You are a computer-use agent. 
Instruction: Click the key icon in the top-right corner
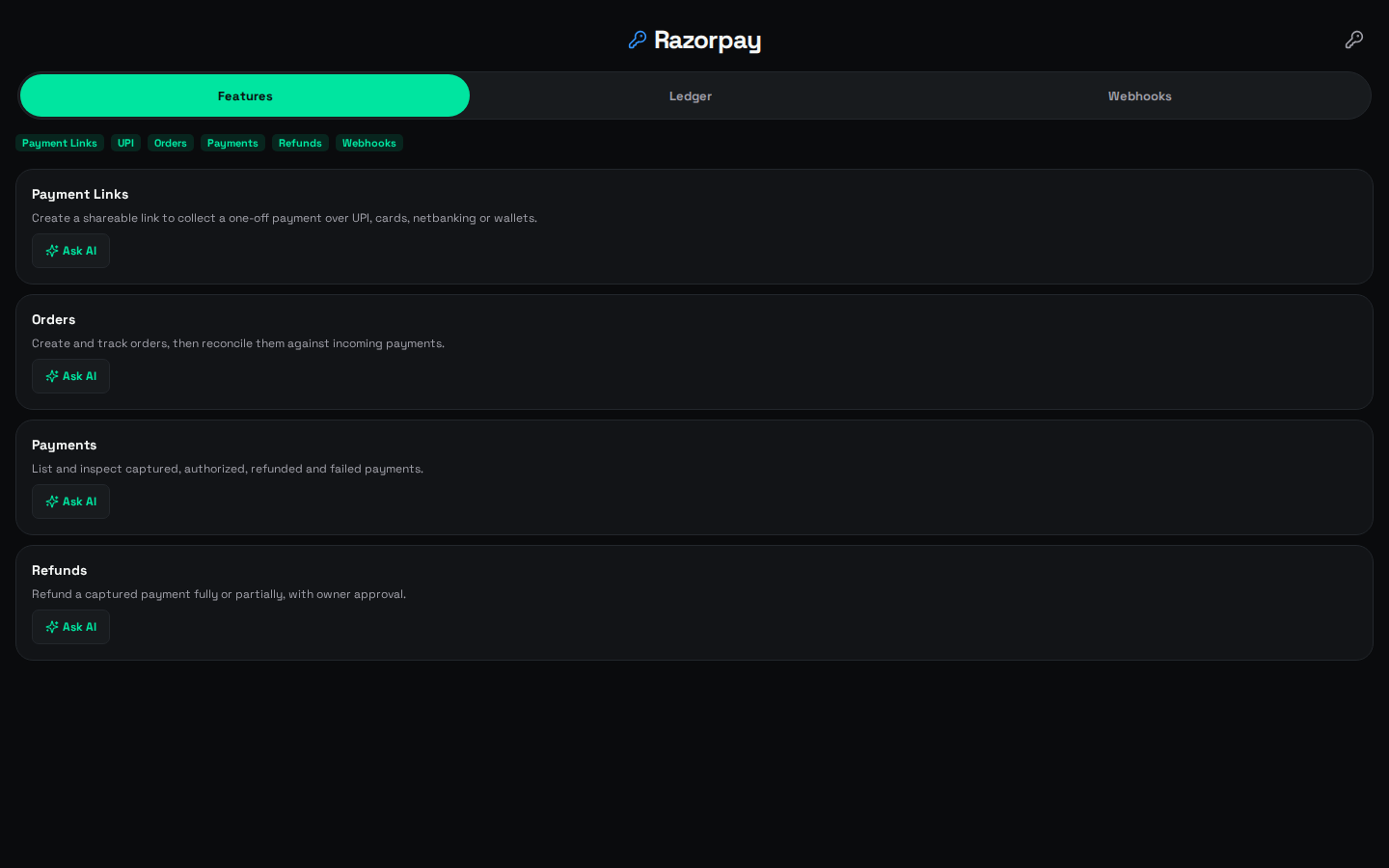point(1354,40)
